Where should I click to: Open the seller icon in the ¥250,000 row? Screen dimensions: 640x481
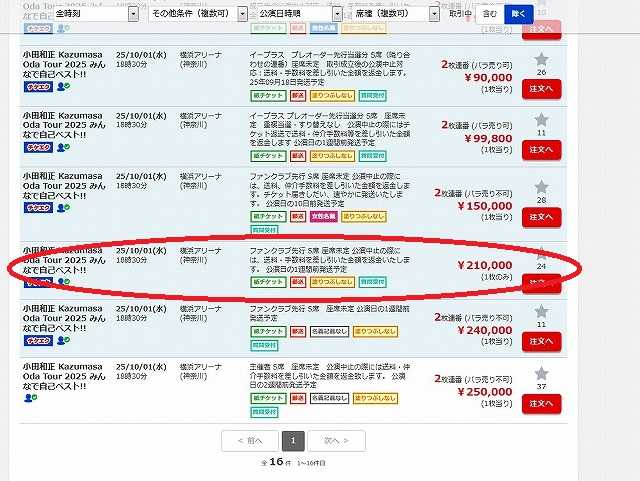click(31, 397)
